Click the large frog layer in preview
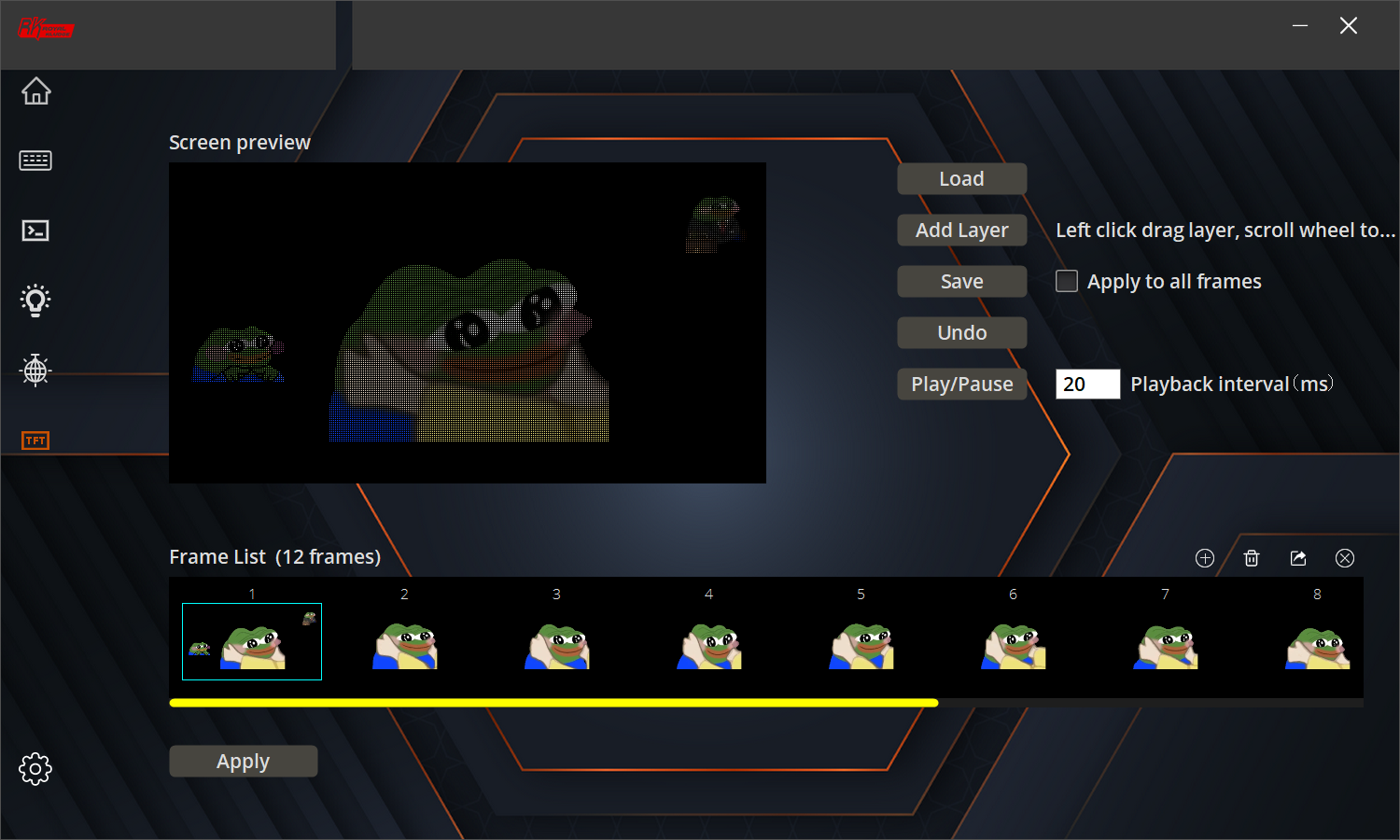 (469, 351)
